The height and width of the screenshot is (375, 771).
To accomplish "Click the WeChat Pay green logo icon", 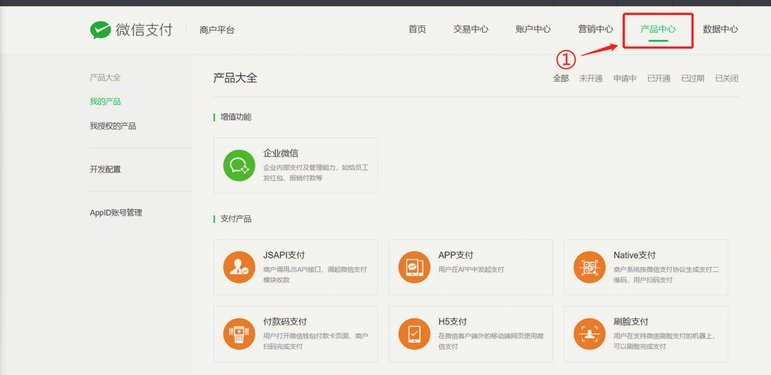I will (100, 30).
